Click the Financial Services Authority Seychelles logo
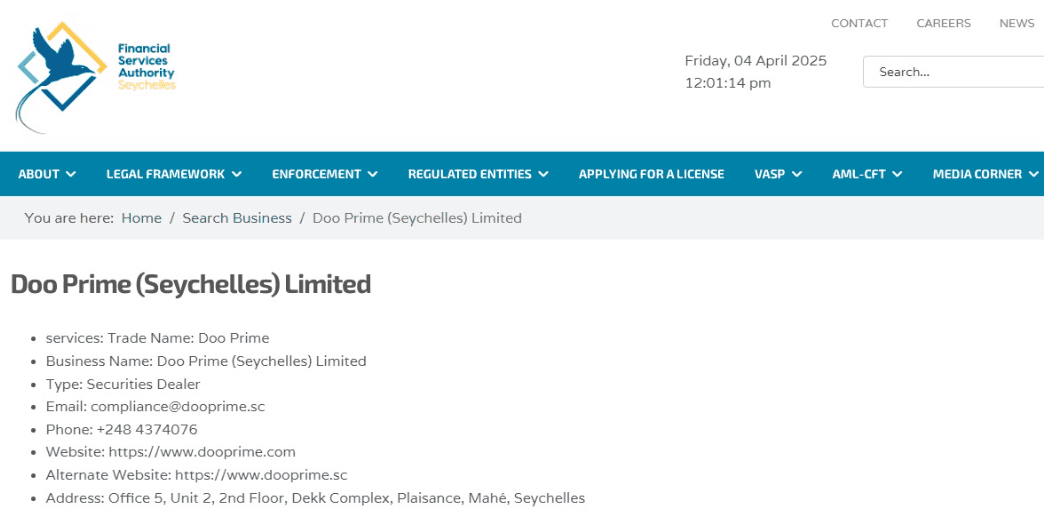 tap(95, 75)
